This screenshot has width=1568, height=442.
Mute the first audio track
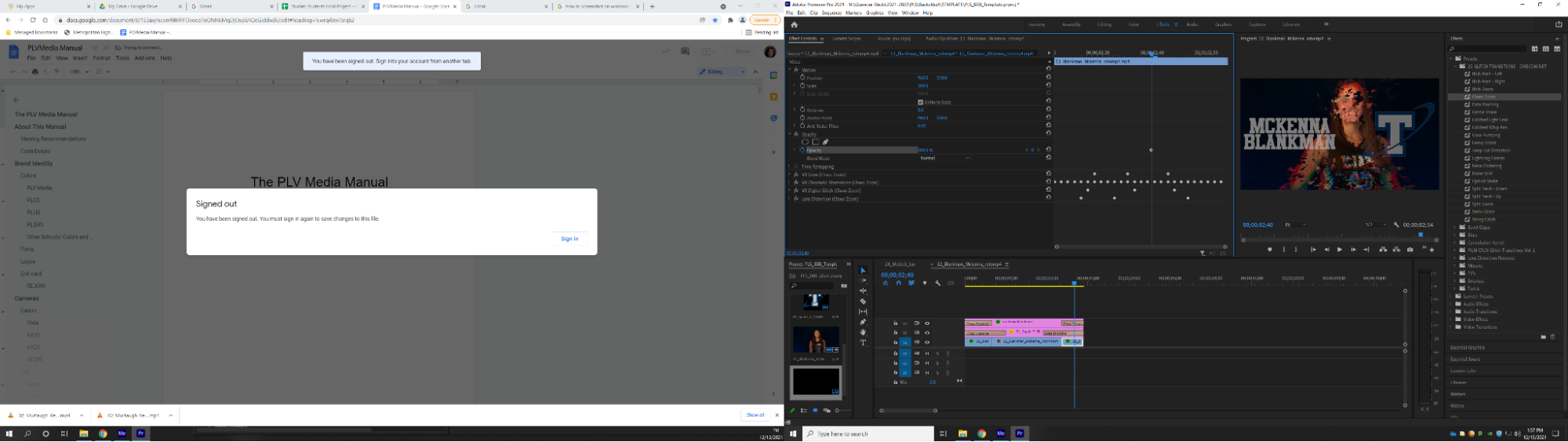click(927, 353)
